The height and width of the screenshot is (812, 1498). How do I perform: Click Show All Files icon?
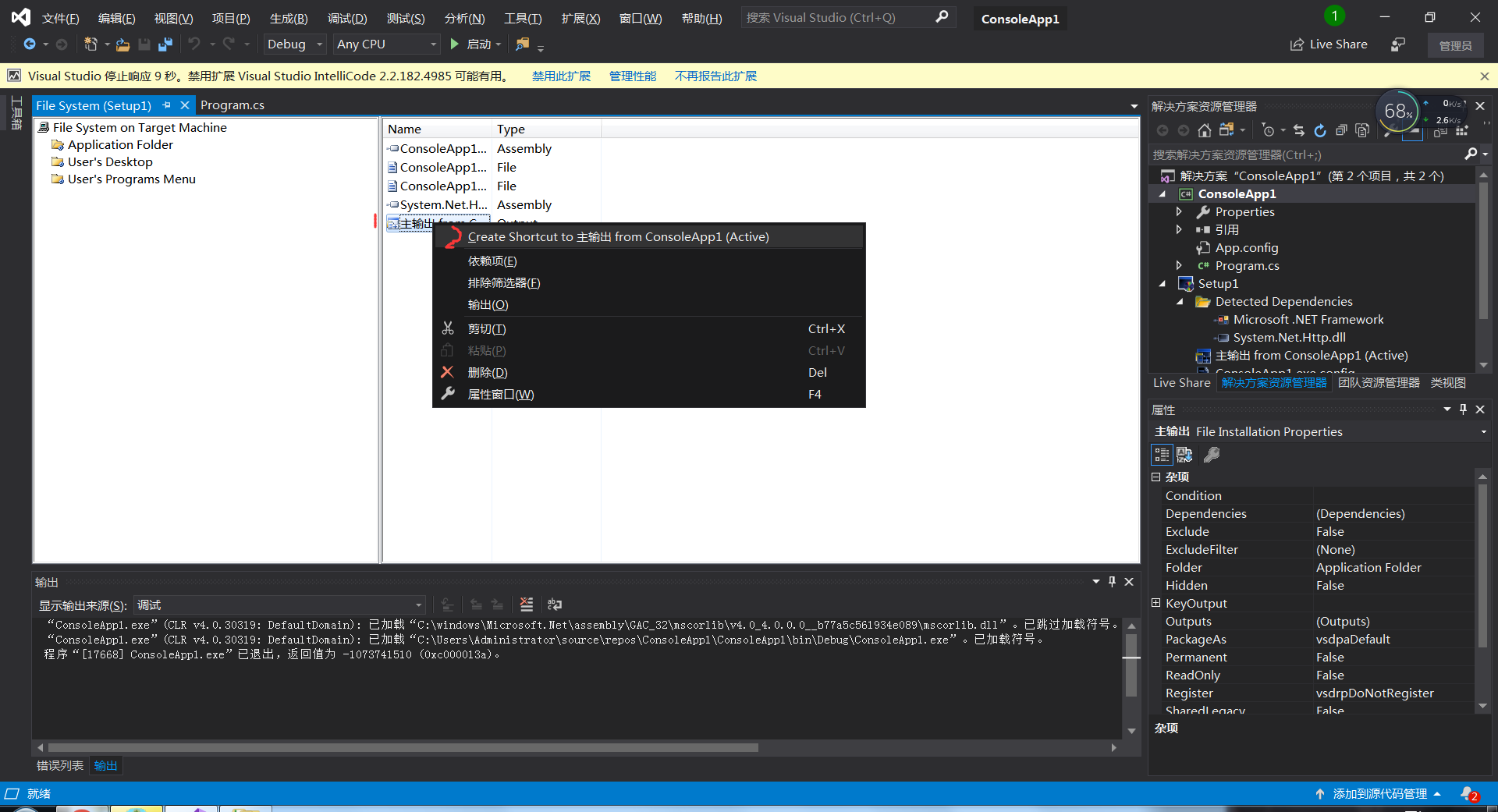[1362, 130]
